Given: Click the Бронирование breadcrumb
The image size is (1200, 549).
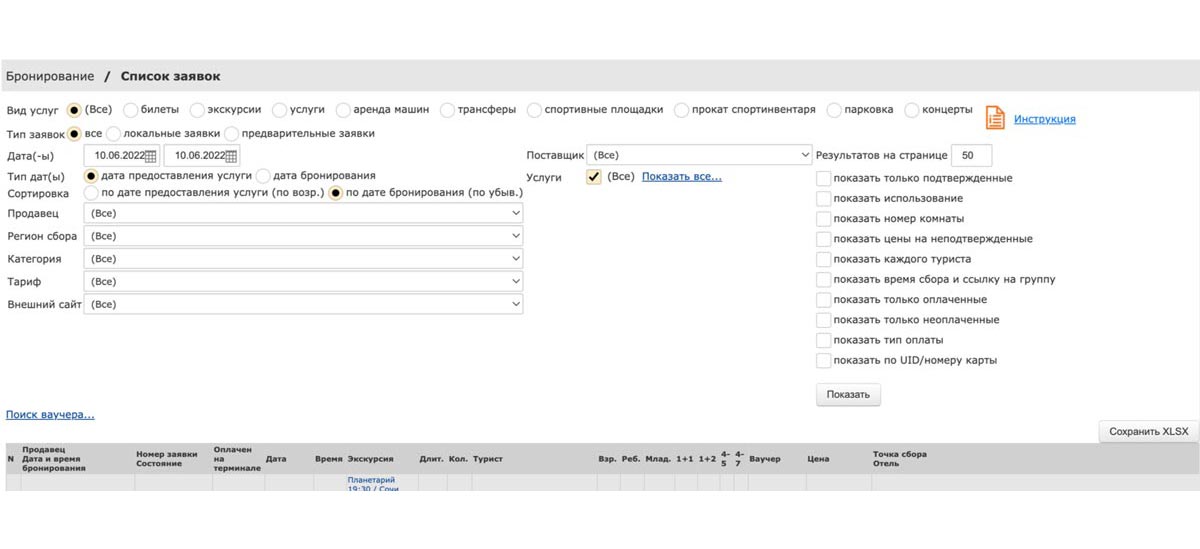Looking at the screenshot, I should pos(50,76).
